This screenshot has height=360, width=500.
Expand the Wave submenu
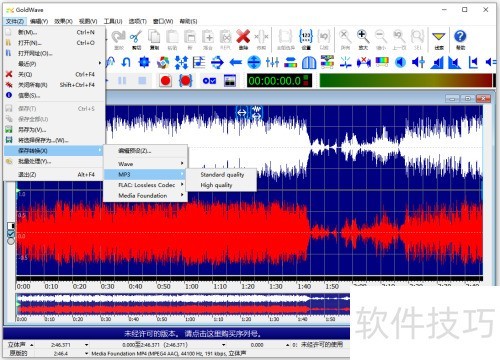[145, 164]
